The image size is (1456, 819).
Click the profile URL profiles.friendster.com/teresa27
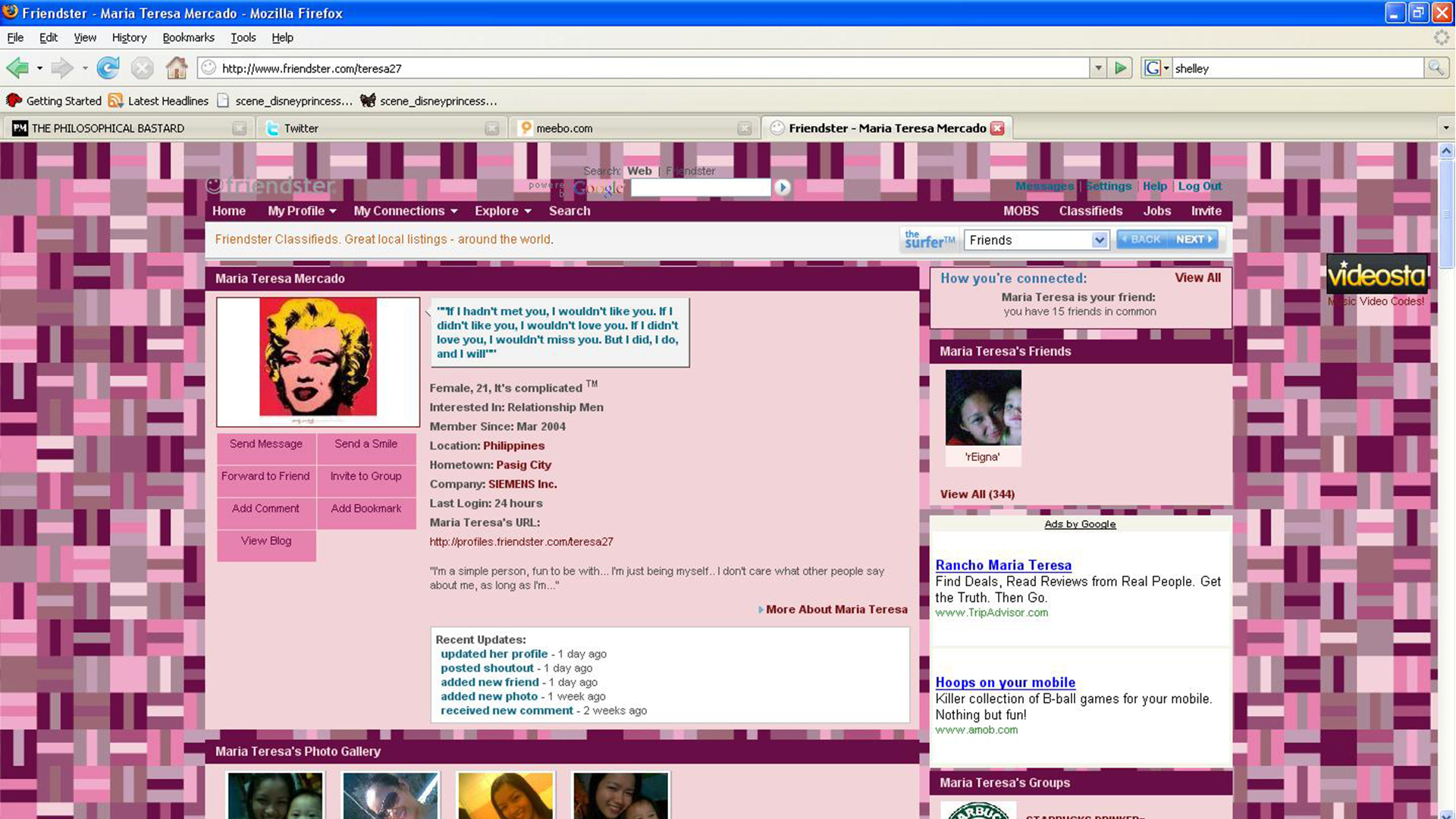click(521, 542)
